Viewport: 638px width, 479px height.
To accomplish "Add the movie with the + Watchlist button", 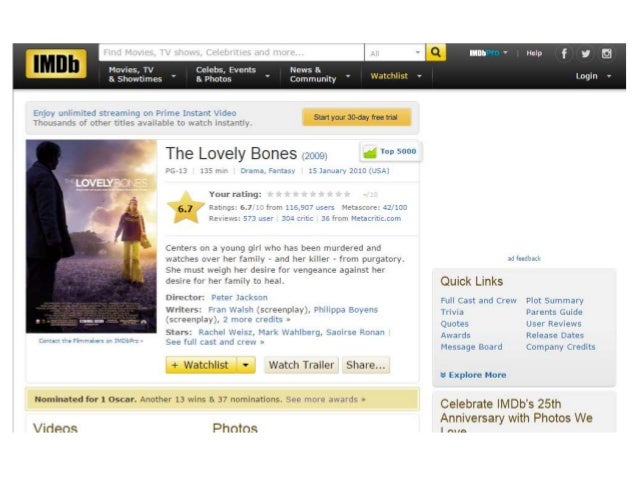I will tap(201, 365).
